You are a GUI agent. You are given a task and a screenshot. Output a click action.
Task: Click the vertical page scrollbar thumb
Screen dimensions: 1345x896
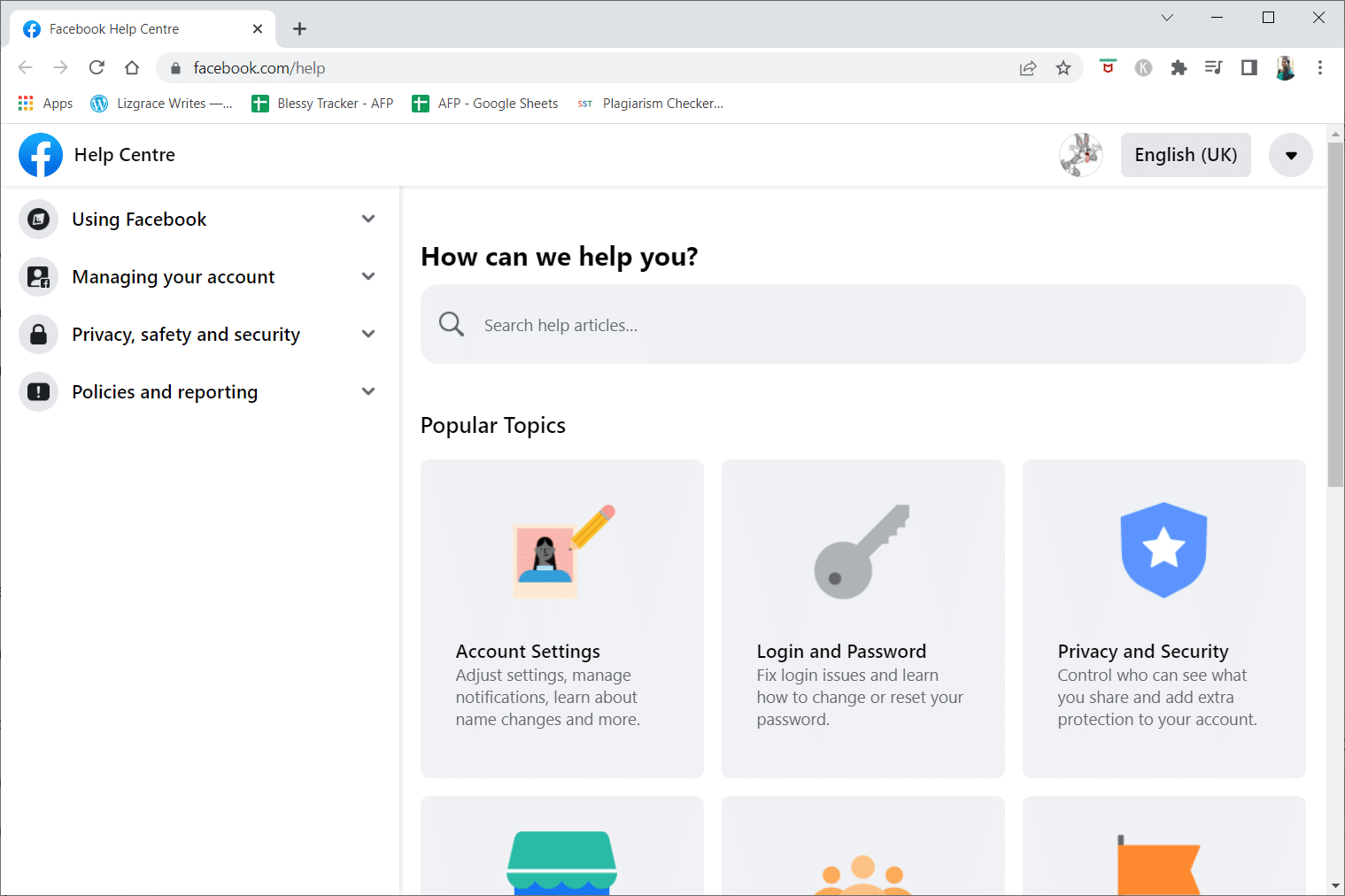click(1335, 314)
